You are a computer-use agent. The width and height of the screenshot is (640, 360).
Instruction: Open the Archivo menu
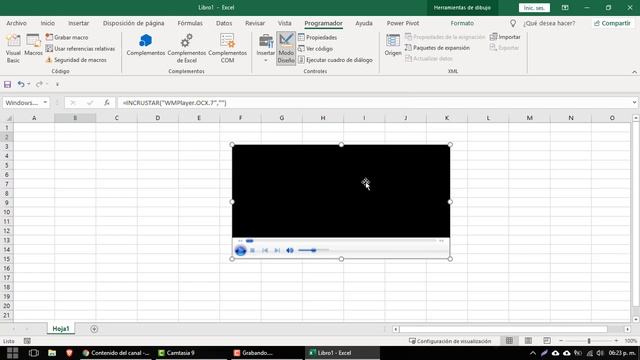[16, 23]
